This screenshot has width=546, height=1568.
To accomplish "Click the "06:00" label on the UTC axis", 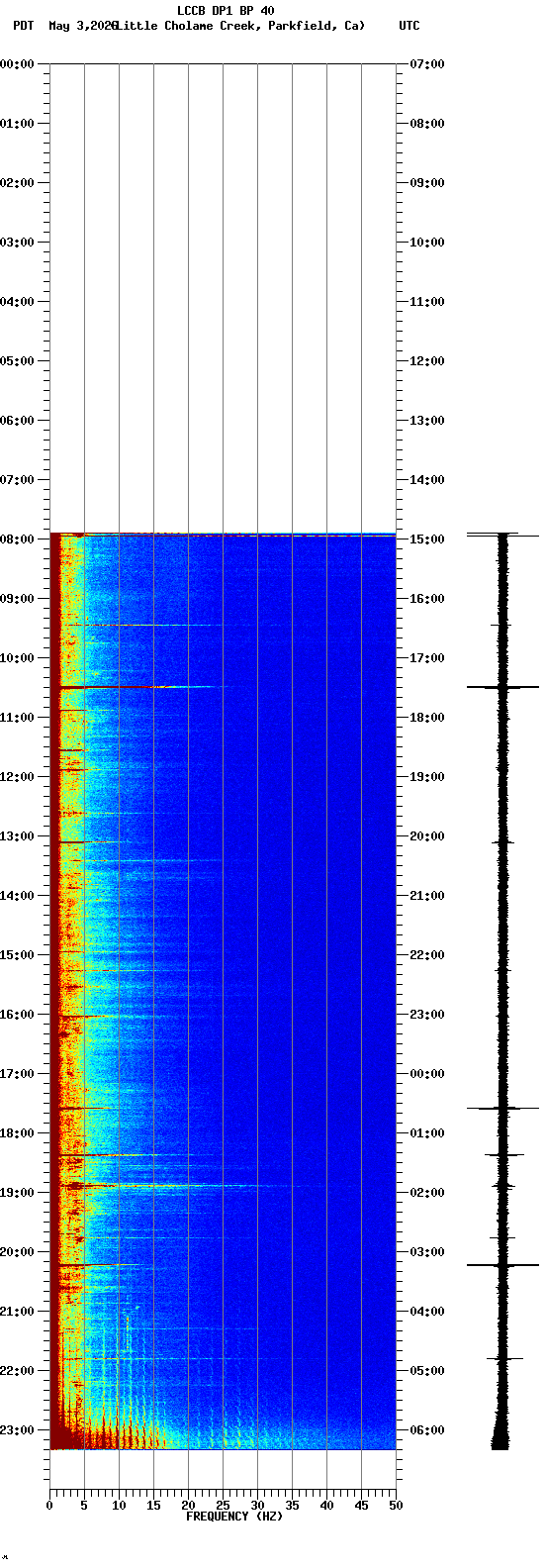I will click(427, 1430).
